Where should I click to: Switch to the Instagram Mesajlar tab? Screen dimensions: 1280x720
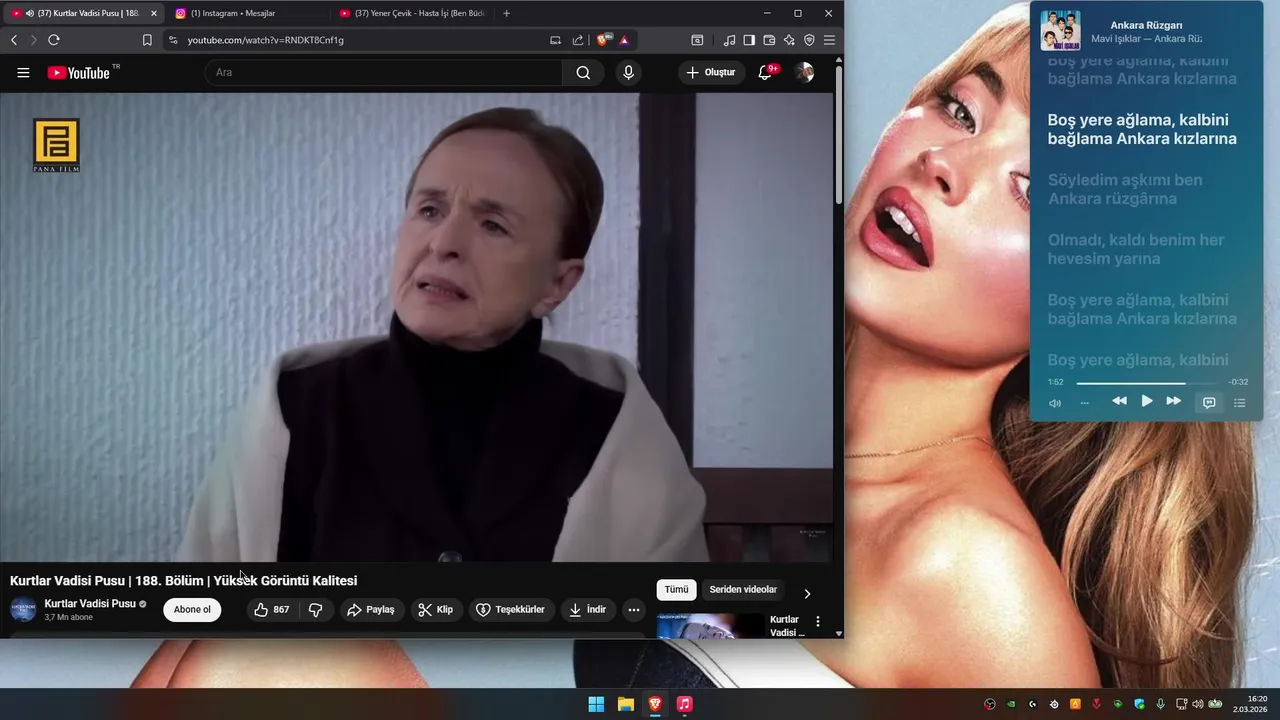coord(245,13)
